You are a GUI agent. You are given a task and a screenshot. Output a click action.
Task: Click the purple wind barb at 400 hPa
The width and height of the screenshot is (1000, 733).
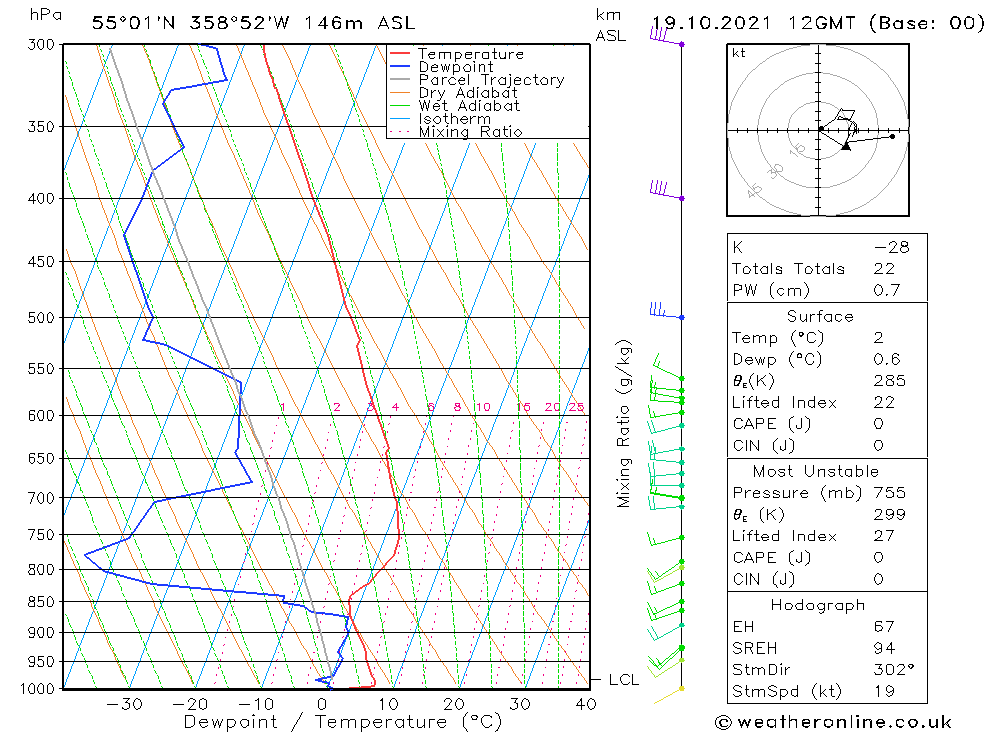coord(666,191)
